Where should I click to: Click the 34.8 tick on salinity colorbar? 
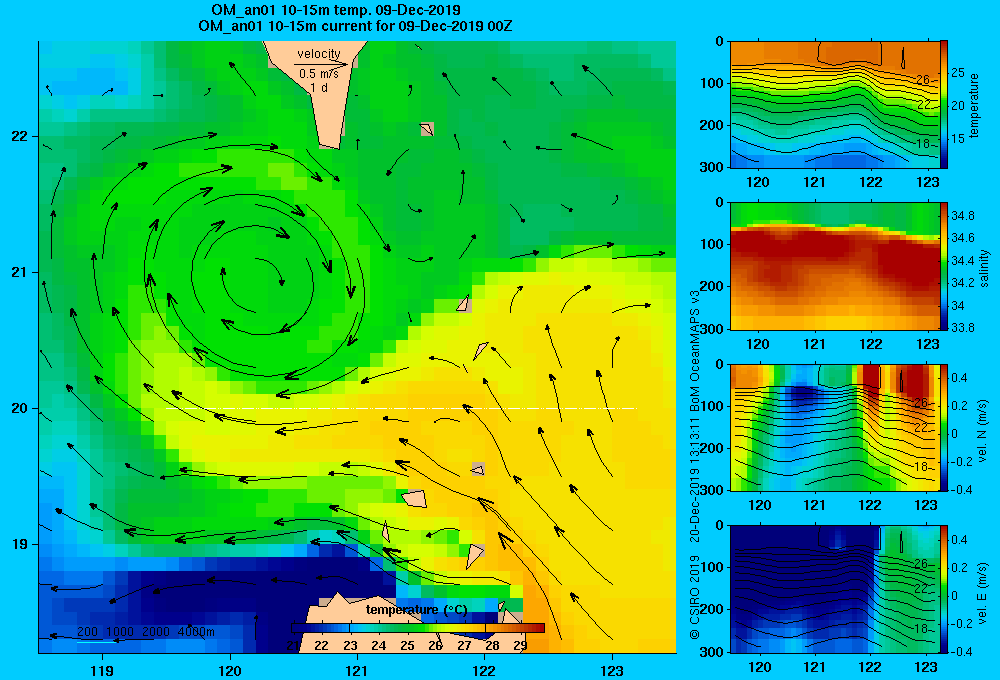[962, 216]
